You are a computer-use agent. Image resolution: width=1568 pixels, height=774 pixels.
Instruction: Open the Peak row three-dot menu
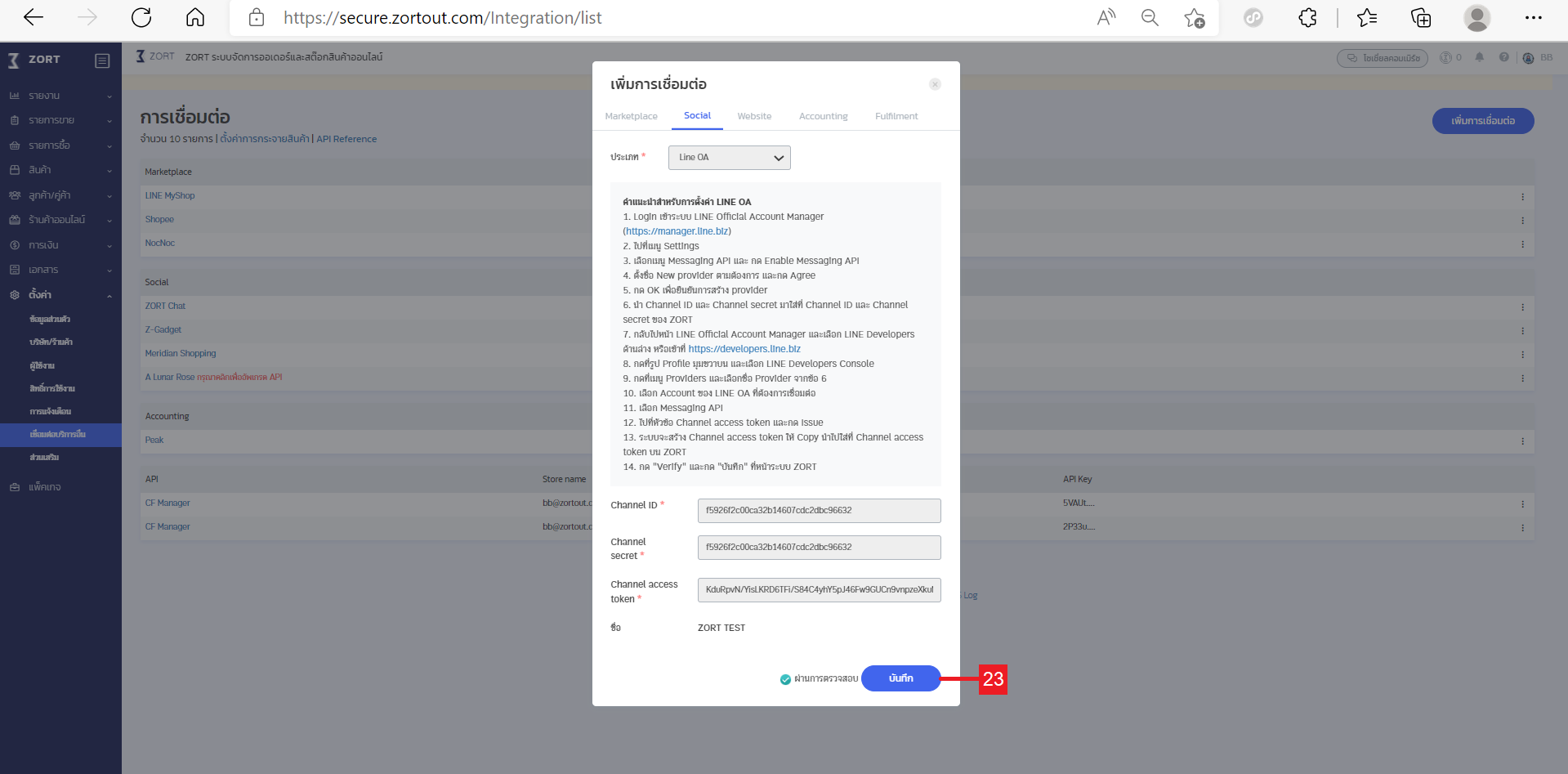pyautogui.click(x=1522, y=441)
